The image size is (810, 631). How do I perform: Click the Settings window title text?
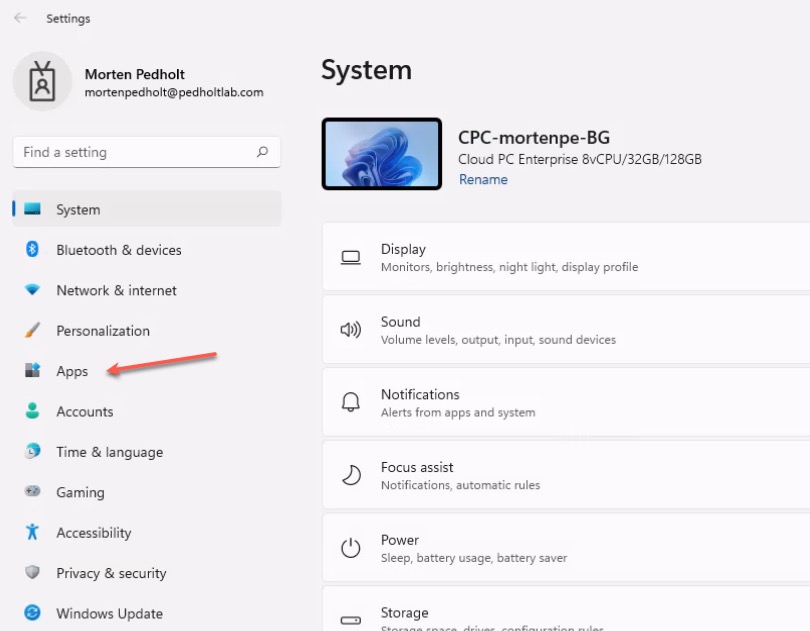68,19
